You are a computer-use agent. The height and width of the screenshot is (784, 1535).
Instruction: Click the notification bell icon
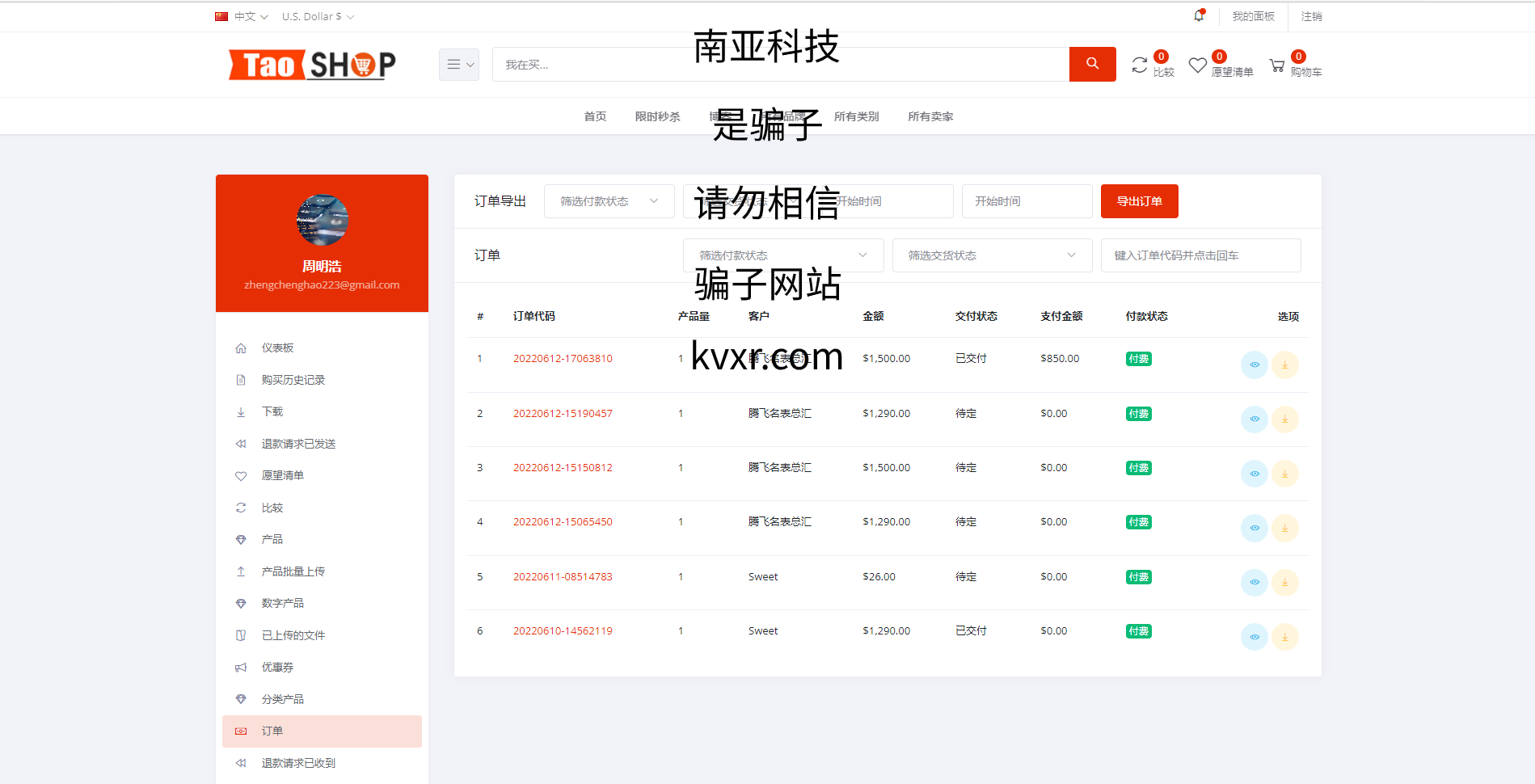pos(1199,16)
